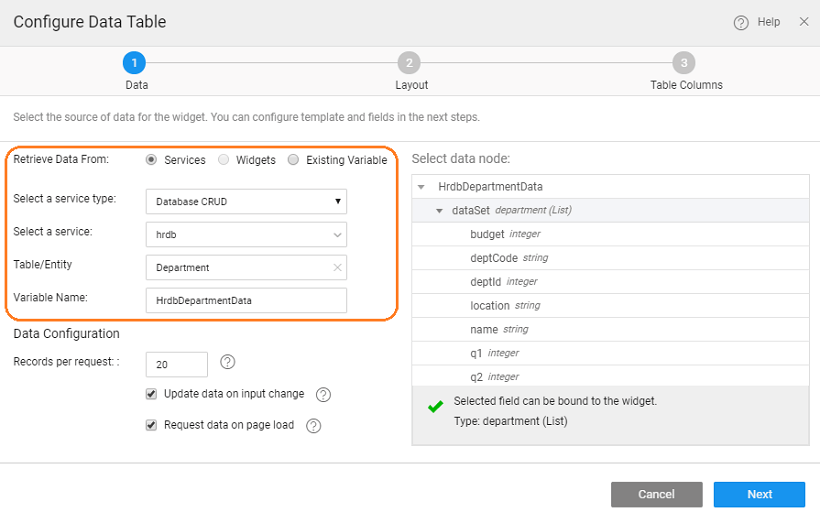Show help for Update data on input change
Screen dimensions: 820x523
[323, 395]
